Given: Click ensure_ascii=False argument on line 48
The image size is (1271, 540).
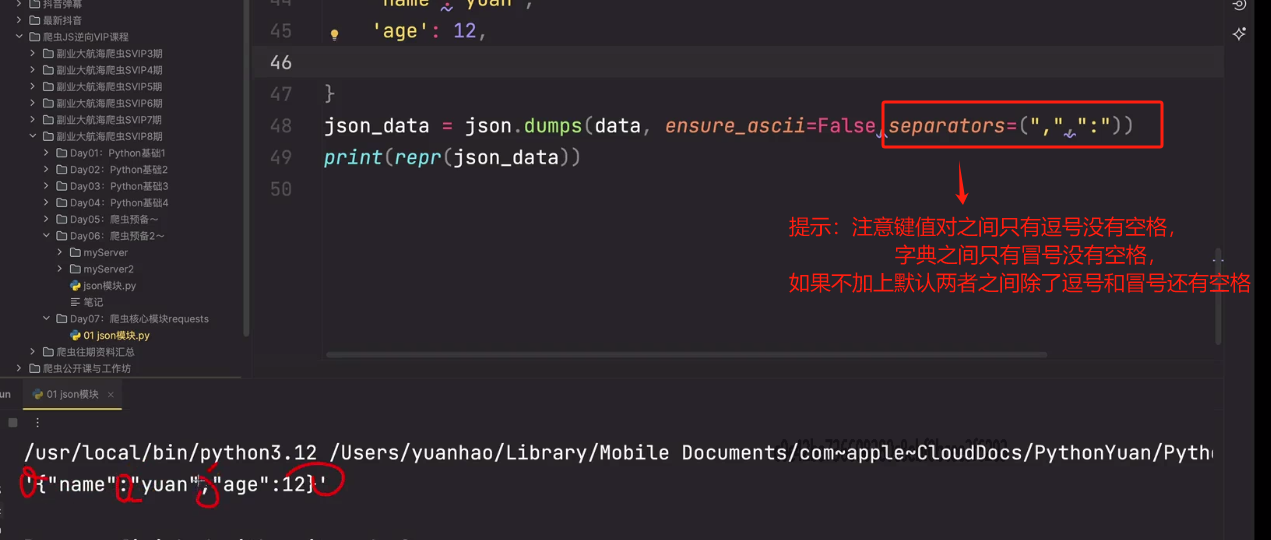Looking at the screenshot, I should pyautogui.click(x=768, y=126).
